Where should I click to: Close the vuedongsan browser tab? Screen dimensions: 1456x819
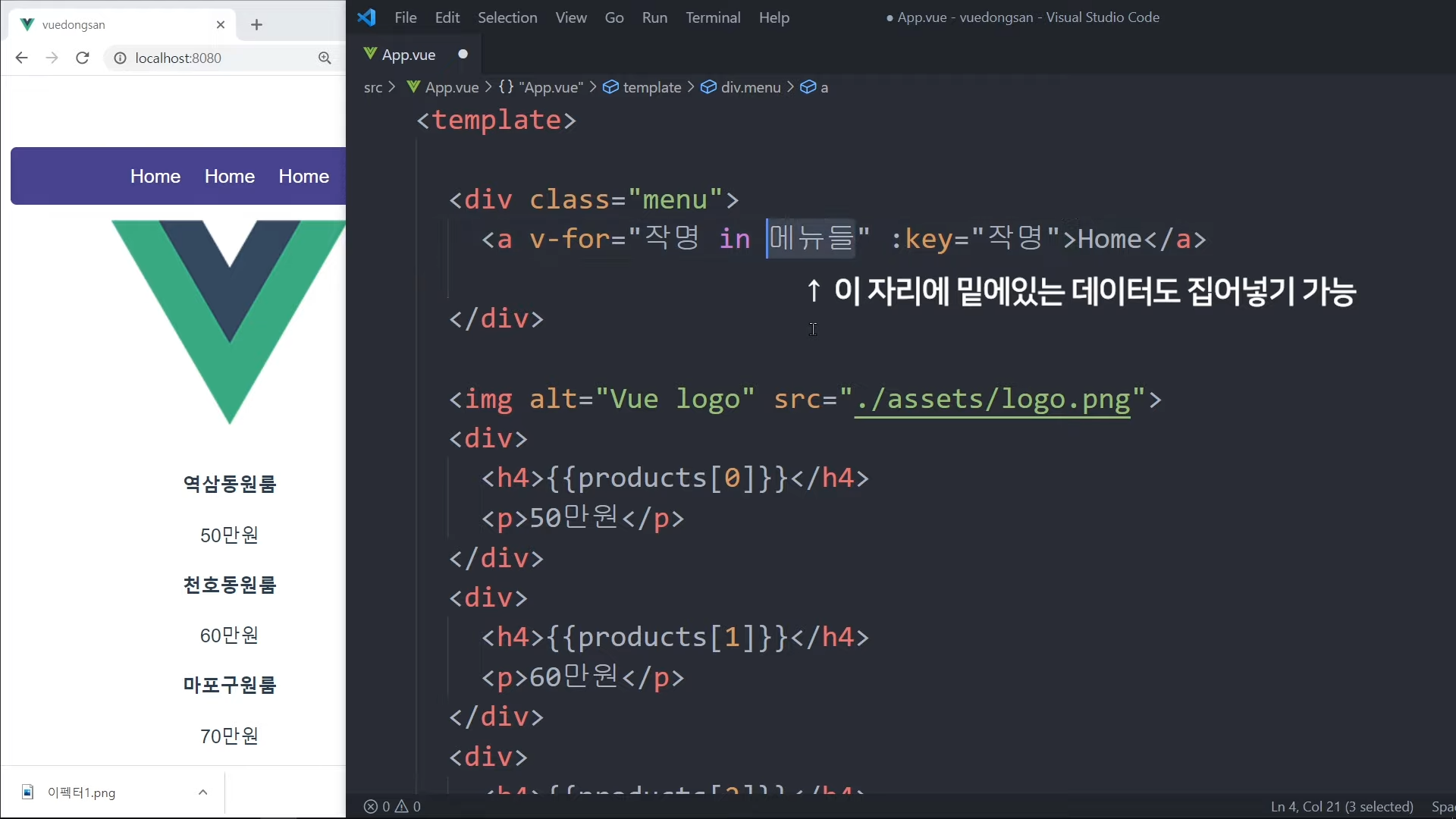221,25
